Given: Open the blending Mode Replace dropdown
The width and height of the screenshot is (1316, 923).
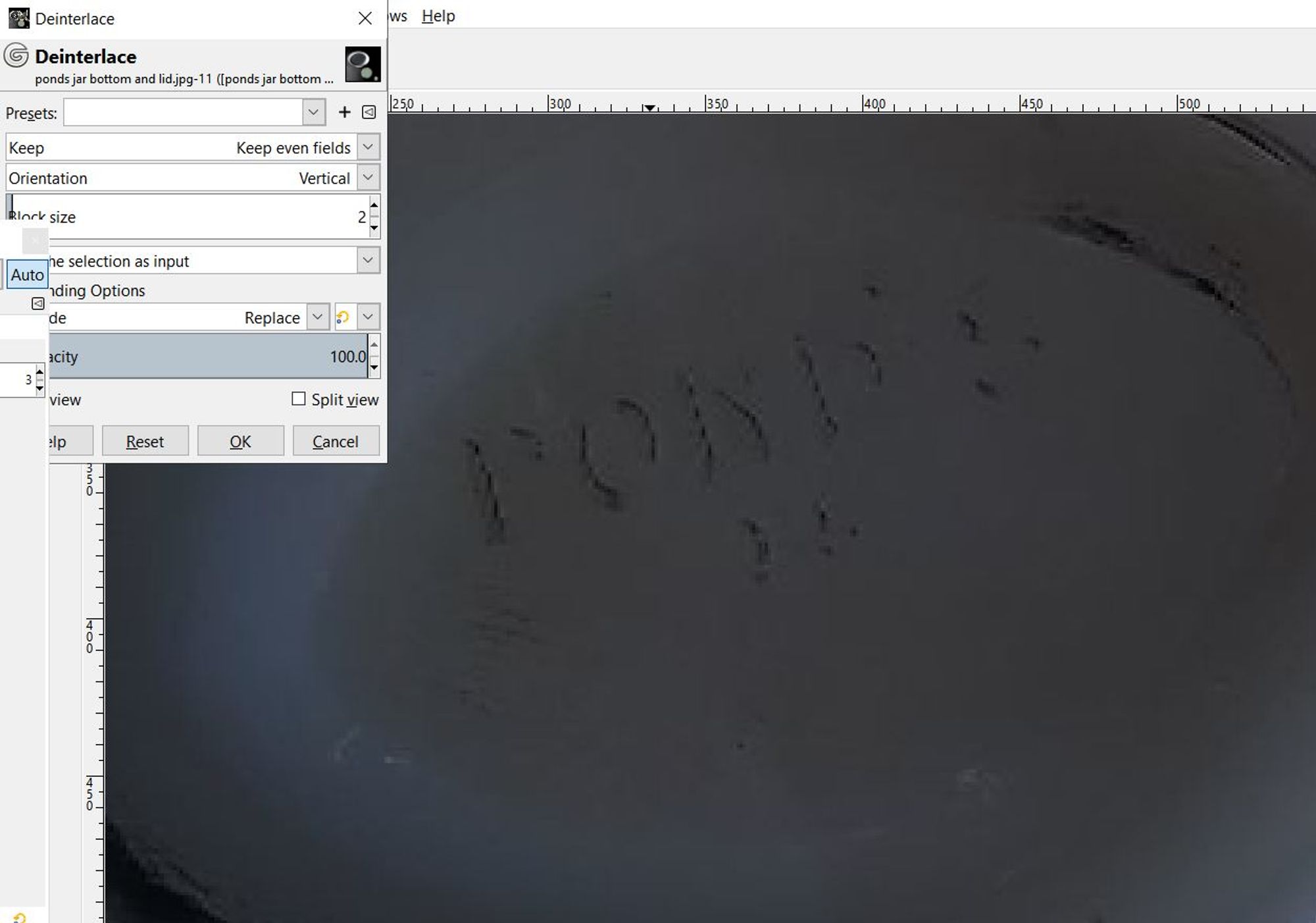Looking at the screenshot, I should [318, 317].
